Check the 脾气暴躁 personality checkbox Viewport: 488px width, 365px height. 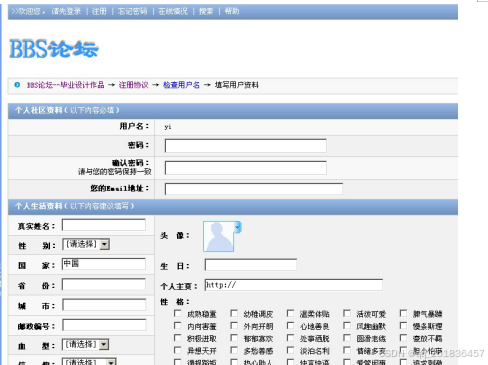pos(403,314)
